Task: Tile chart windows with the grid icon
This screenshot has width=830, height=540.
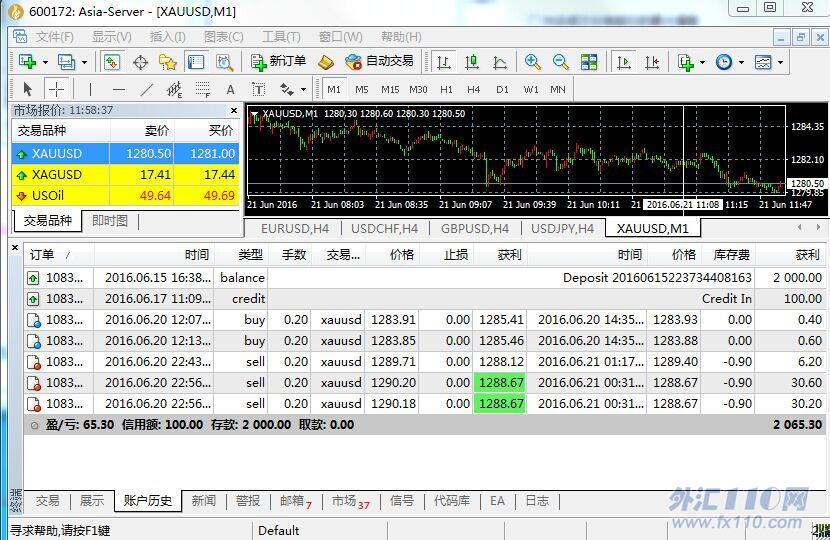Action: (589, 62)
